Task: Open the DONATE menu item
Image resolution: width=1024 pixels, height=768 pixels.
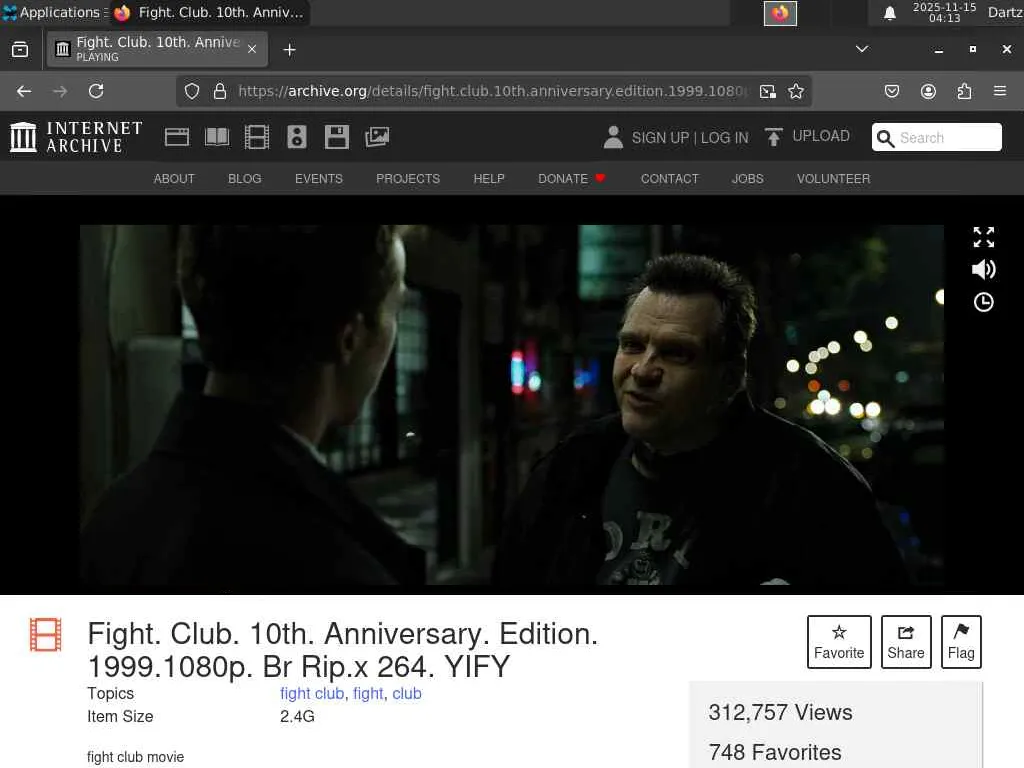Action: tap(571, 178)
